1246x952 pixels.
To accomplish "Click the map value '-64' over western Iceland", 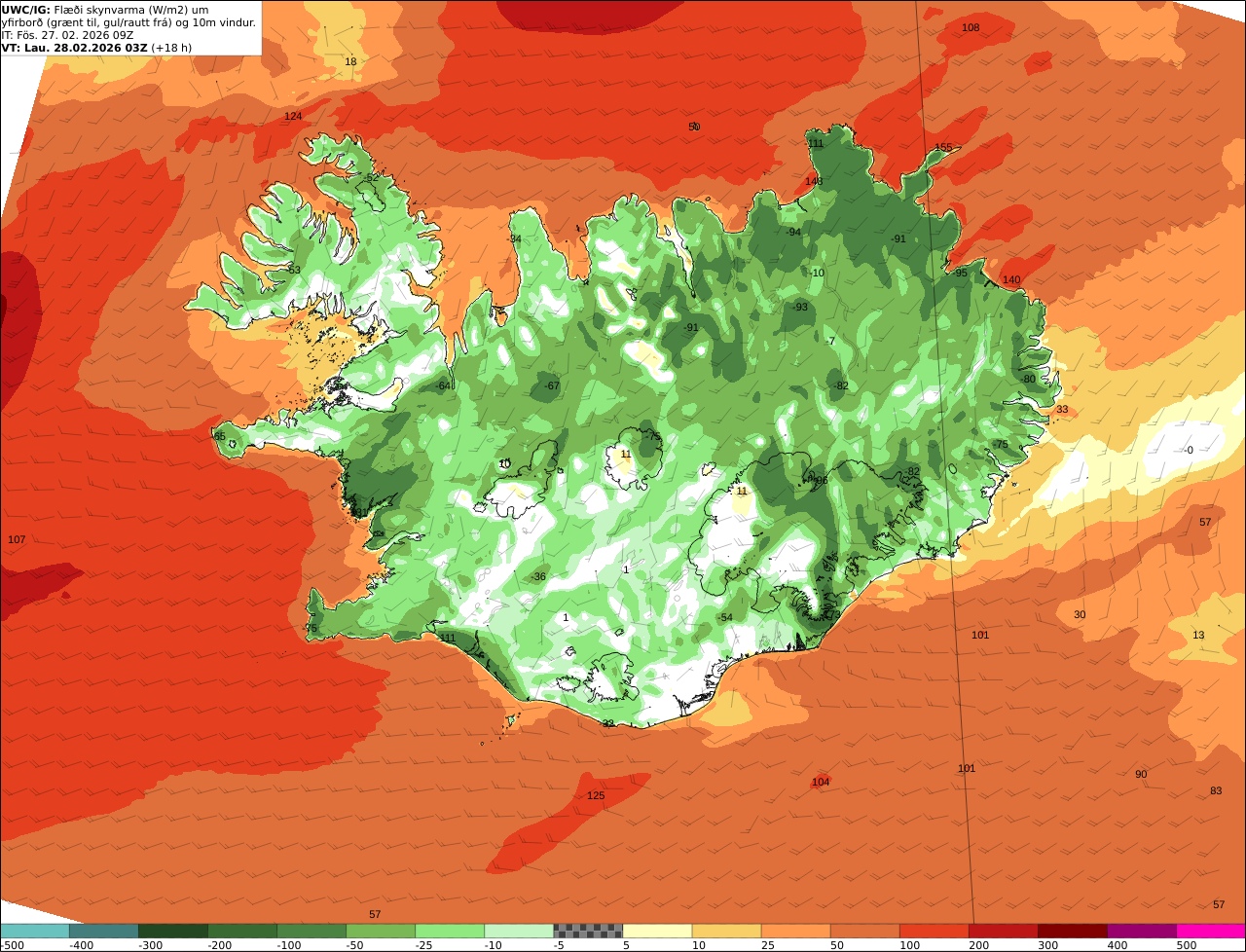I will coord(444,386).
